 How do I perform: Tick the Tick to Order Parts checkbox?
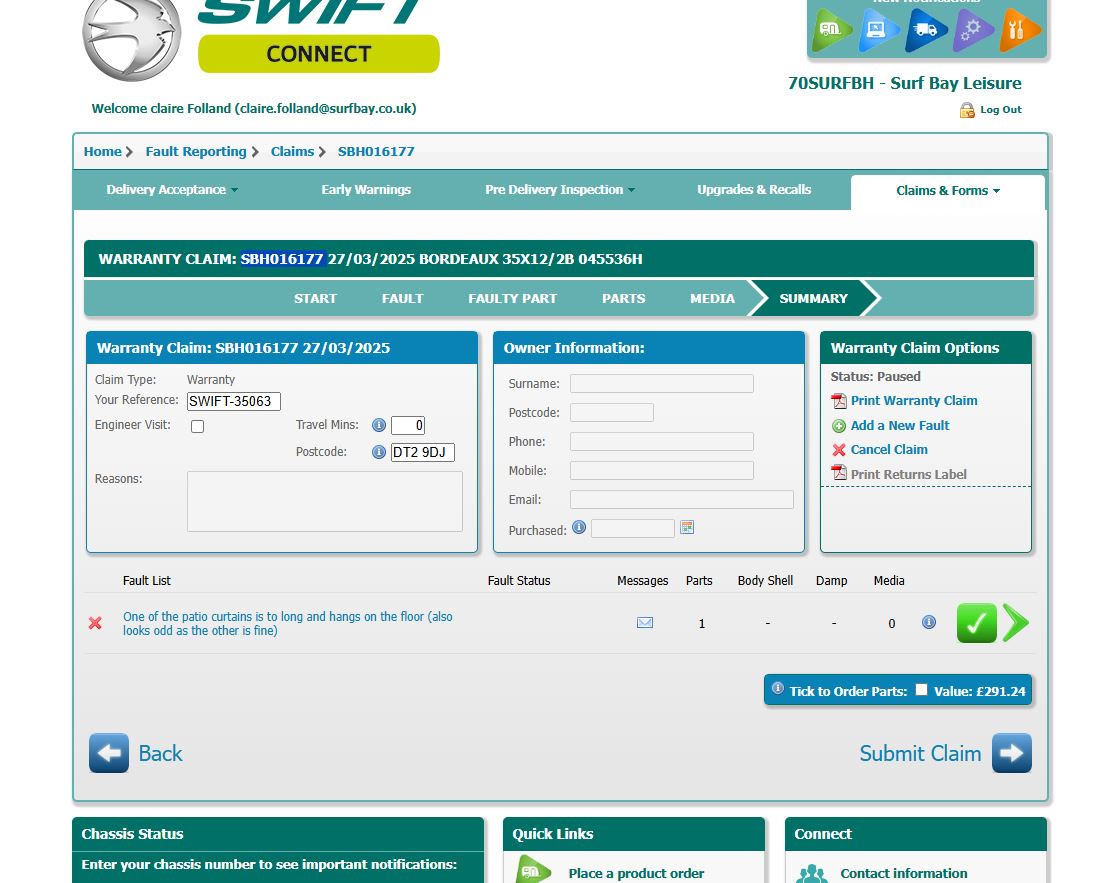pos(921,690)
